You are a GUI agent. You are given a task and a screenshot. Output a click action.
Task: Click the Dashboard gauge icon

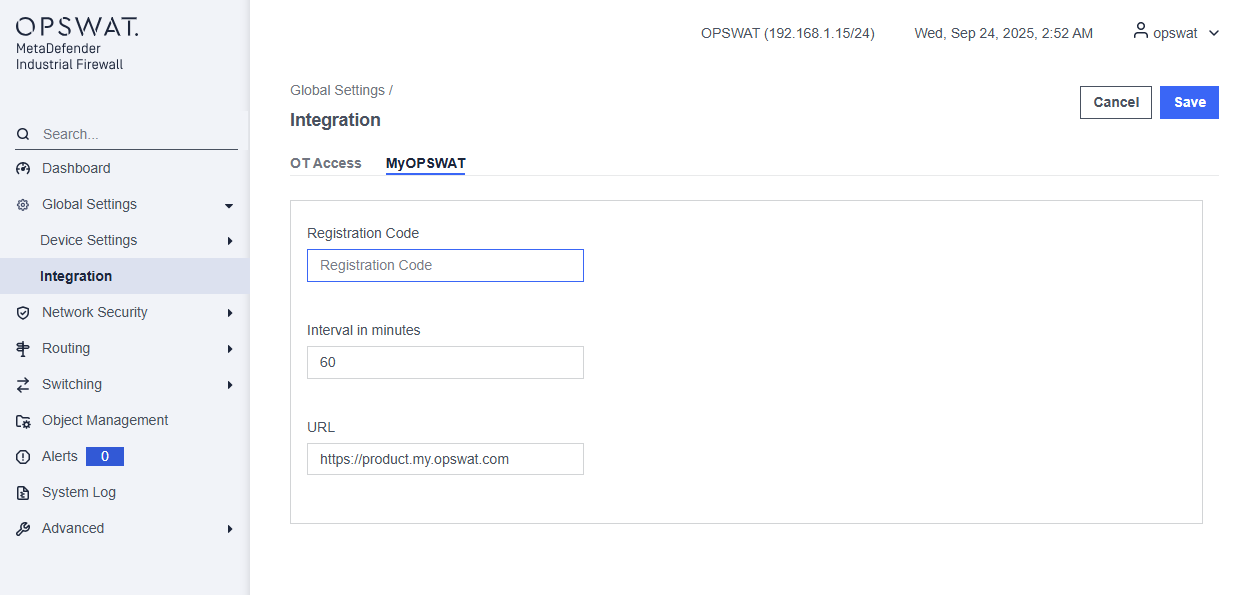[x=23, y=169]
